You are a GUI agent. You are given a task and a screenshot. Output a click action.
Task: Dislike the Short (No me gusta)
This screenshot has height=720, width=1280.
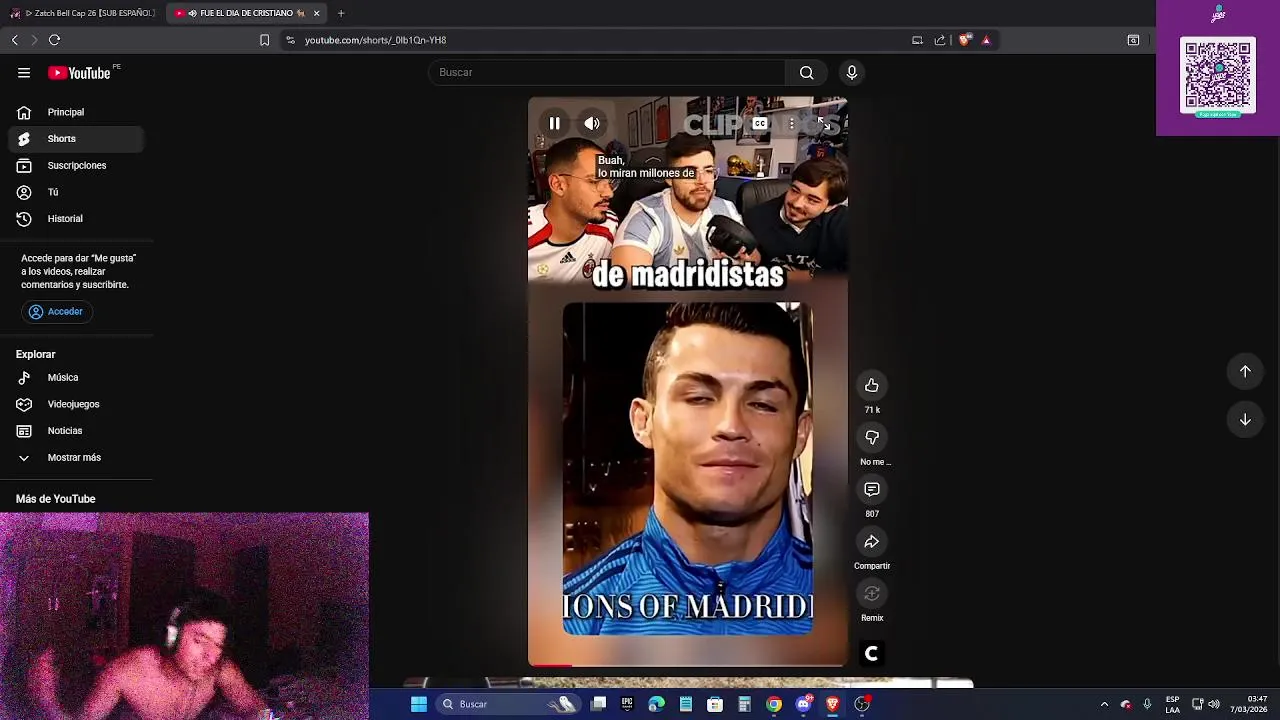(x=872, y=438)
